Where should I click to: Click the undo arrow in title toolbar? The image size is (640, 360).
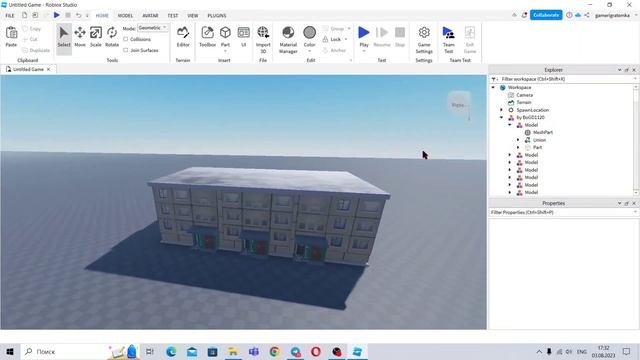click(78, 15)
